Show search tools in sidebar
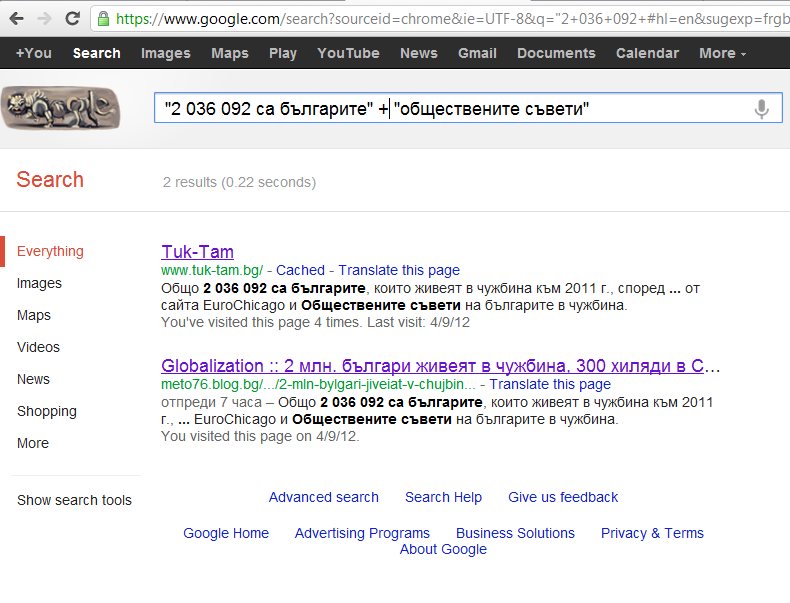This screenshot has height=603, width=790. (74, 500)
